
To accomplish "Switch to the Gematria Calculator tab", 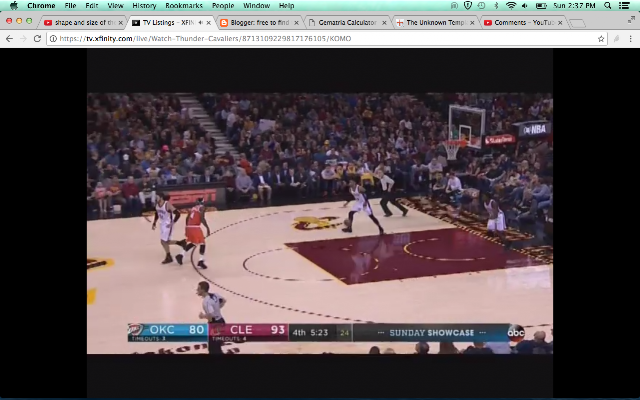I will pyautogui.click(x=347, y=22).
